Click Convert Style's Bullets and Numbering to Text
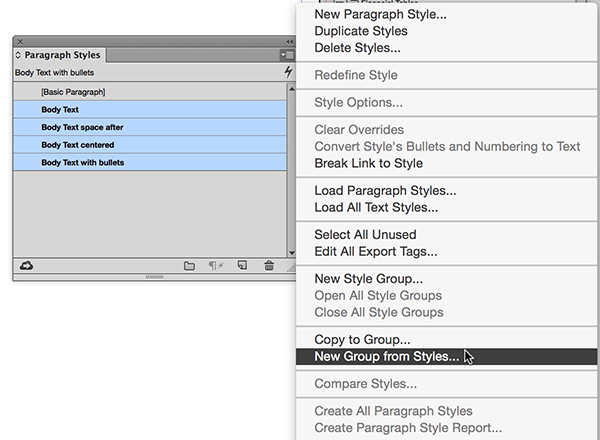 point(447,147)
